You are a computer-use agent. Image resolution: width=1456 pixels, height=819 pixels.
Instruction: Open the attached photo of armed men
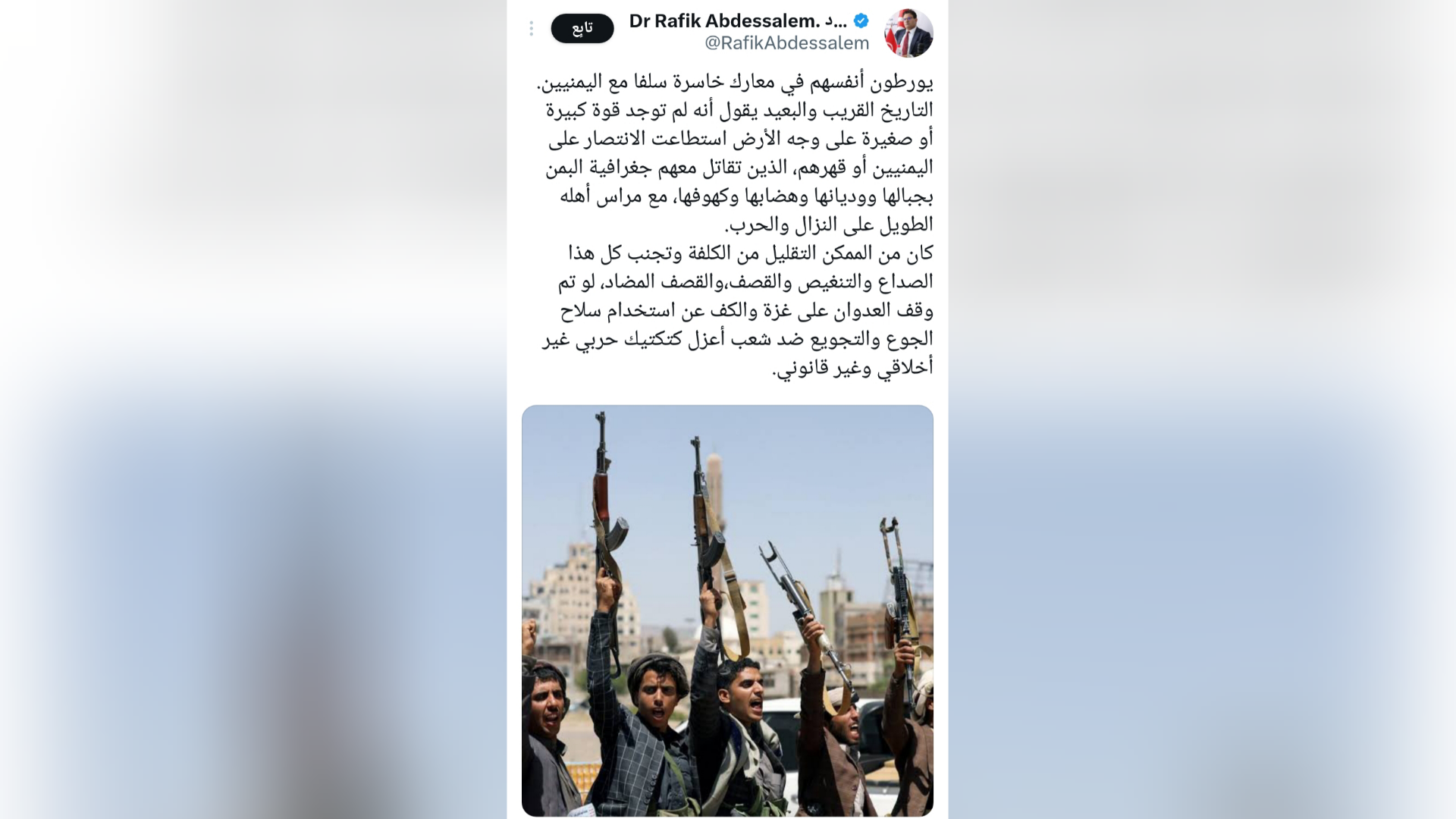[727, 610]
